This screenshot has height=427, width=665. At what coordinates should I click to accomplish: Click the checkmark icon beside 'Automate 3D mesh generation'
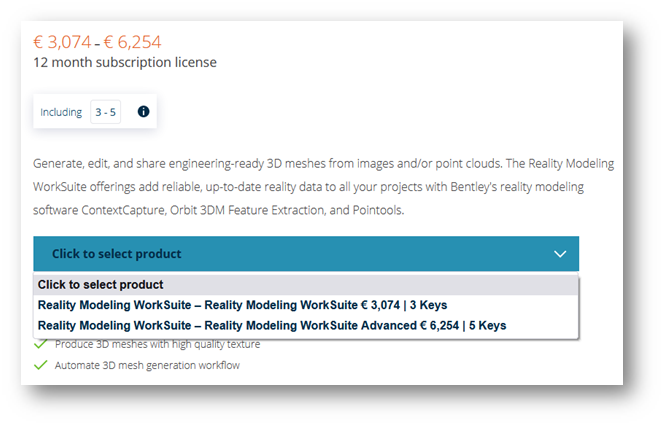pyautogui.click(x=41, y=365)
